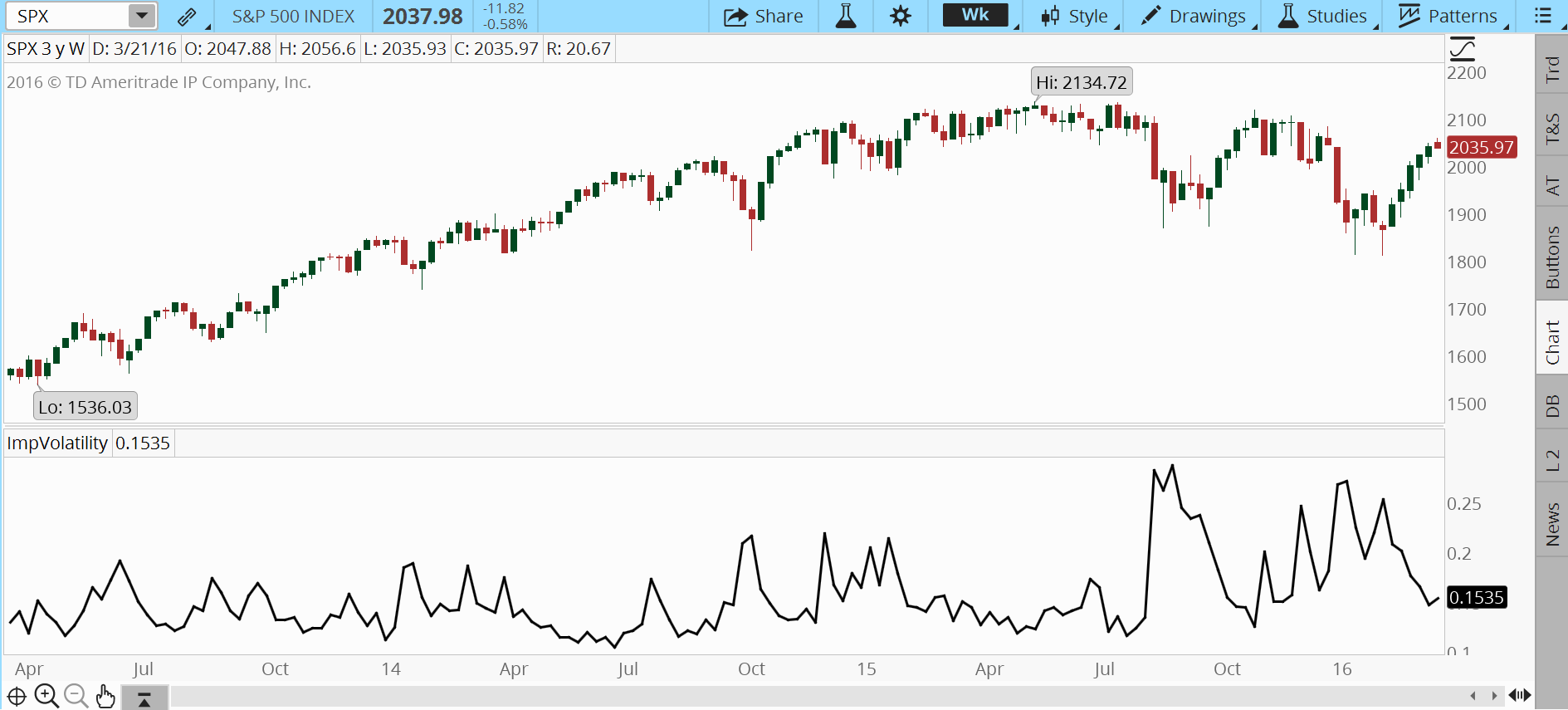Switch to the Buttons side tab
Image resolution: width=1568 pixels, height=710 pixels.
(1552, 257)
